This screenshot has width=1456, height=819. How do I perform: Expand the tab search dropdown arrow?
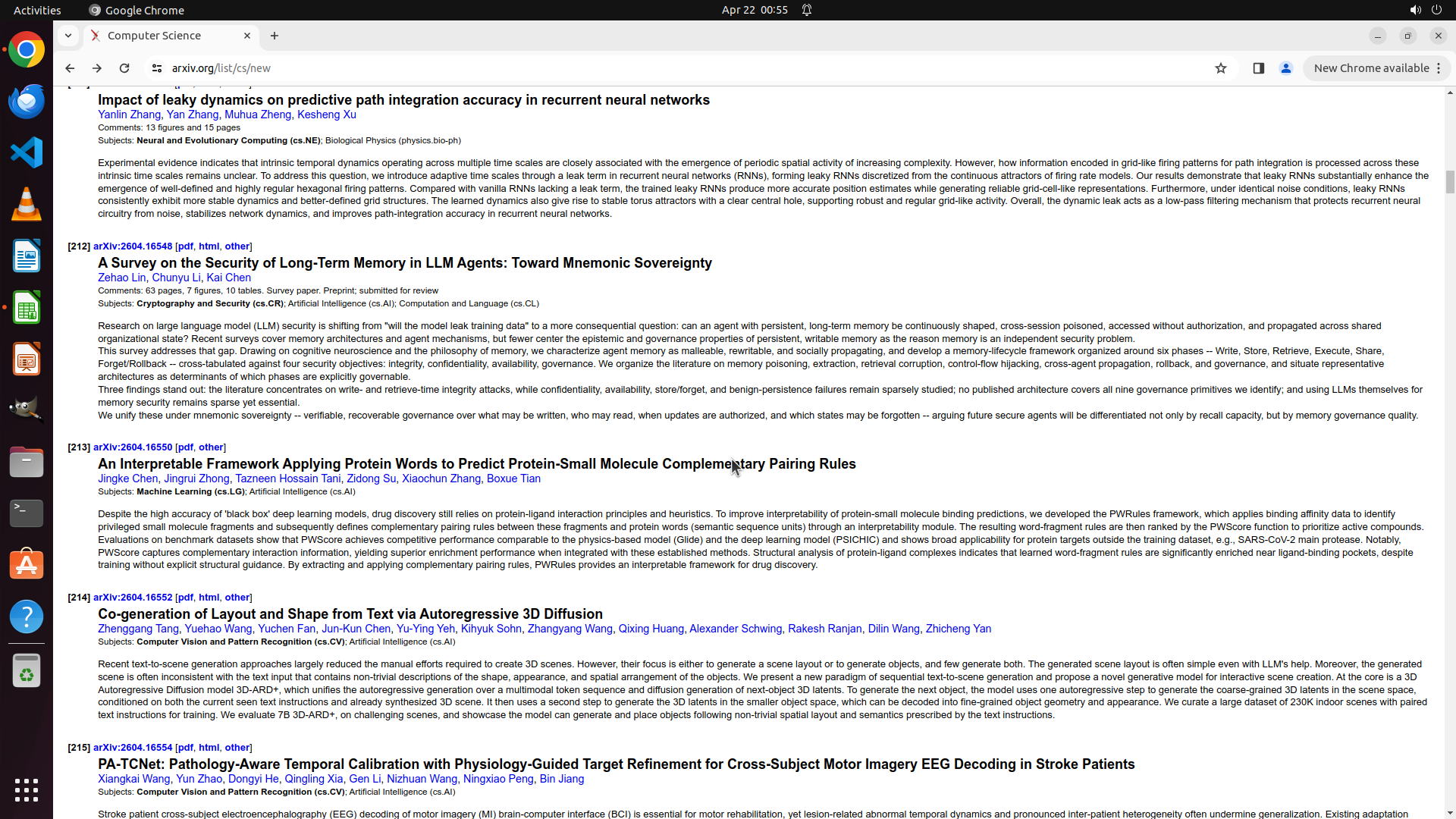68,36
